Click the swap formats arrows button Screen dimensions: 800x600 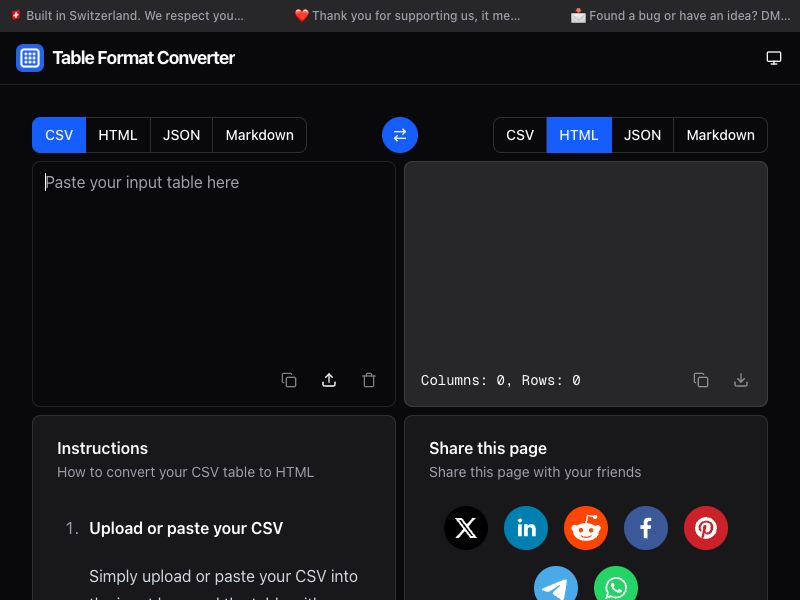(400, 135)
